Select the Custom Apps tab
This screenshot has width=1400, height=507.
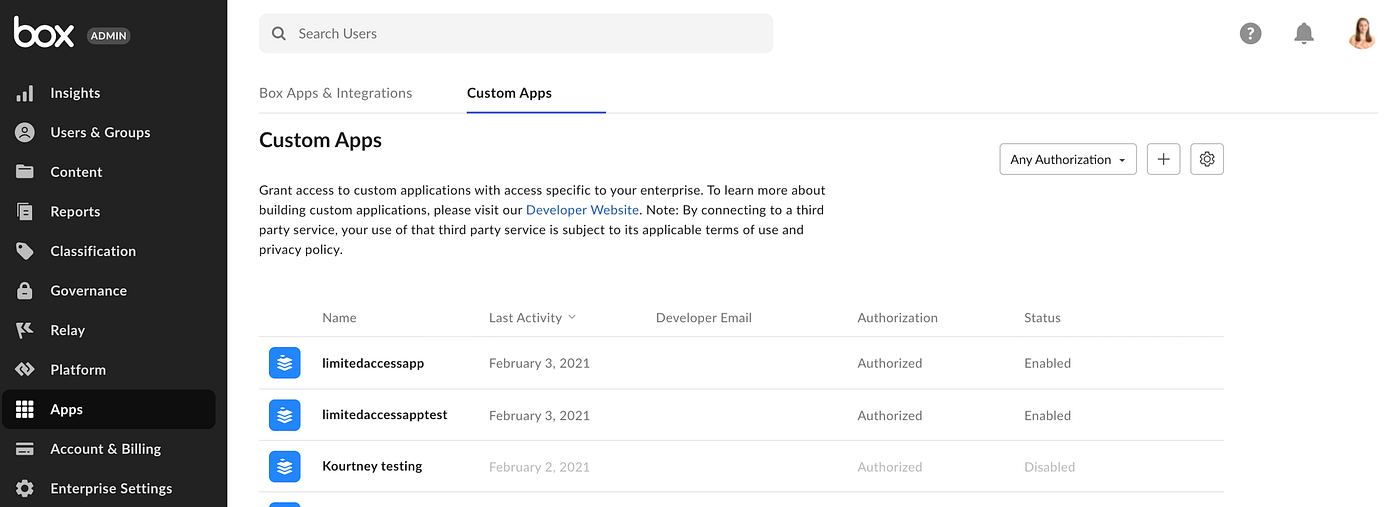(509, 93)
